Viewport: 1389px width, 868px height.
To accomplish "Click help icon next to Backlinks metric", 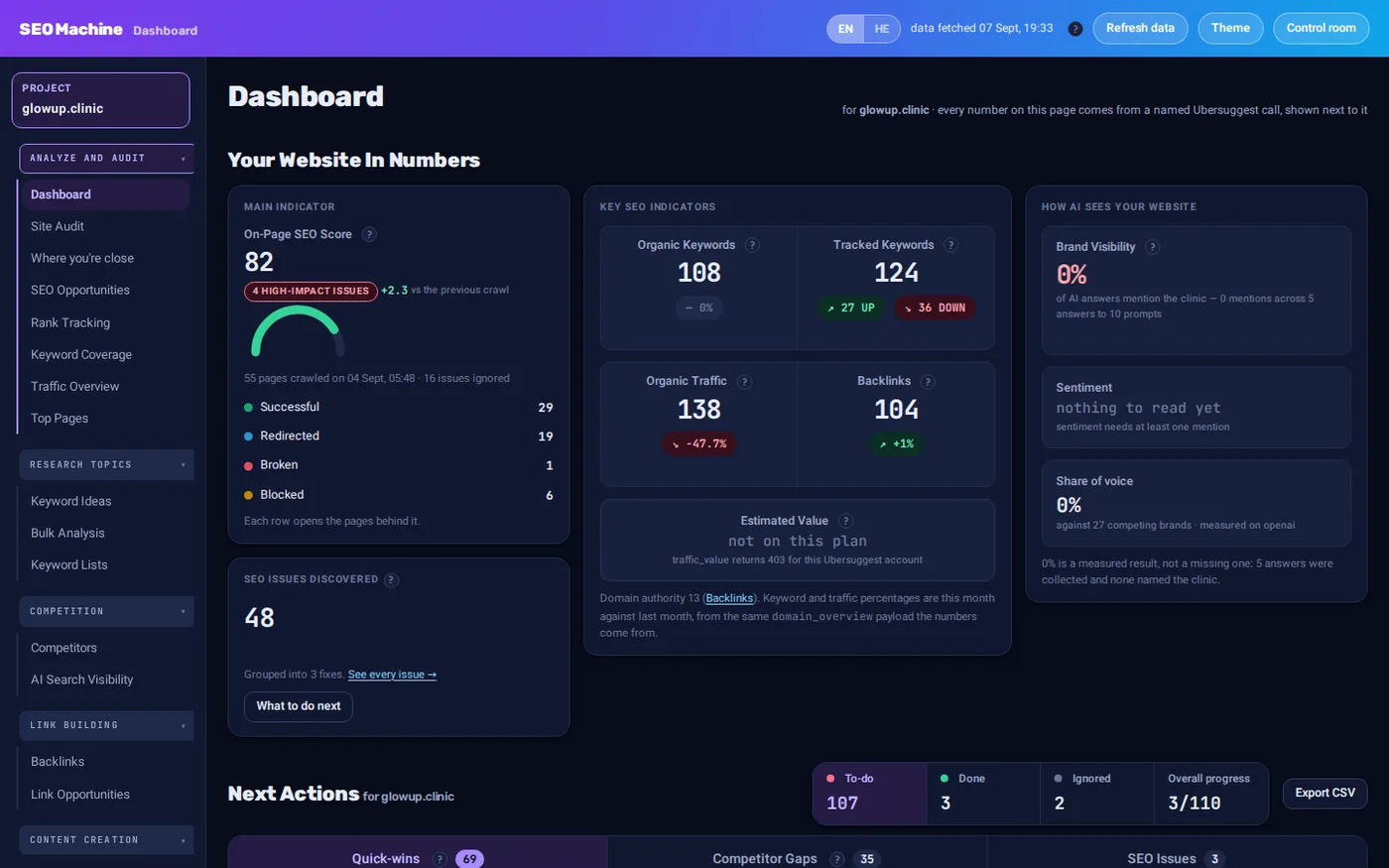I will [928, 382].
